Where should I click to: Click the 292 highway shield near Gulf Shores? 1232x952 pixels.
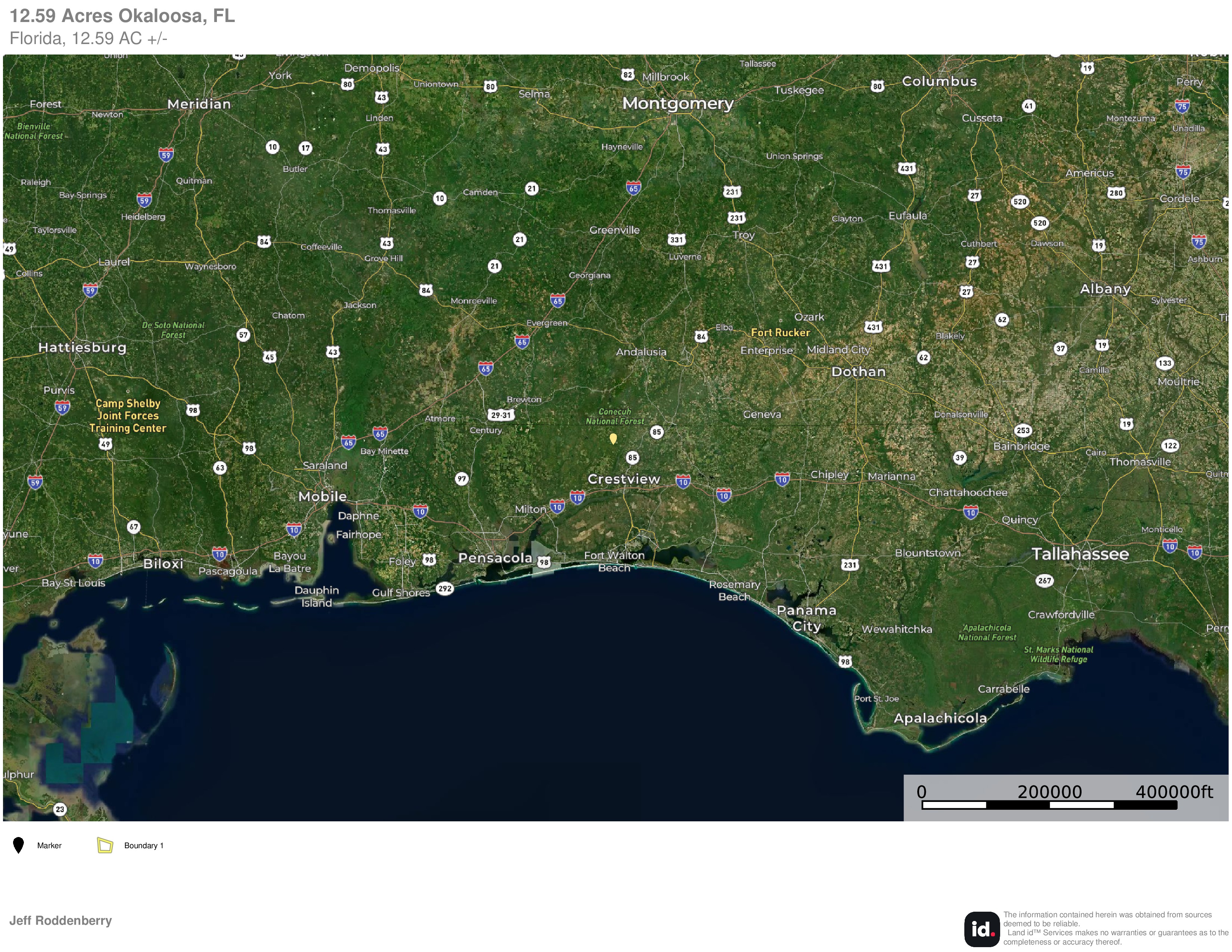click(445, 589)
